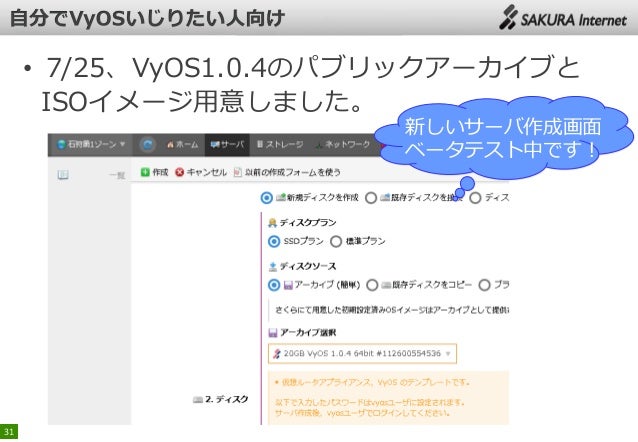The height and width of the screenshot is (442, 638).
Task: Select the ディス… radio option at right edge
Action: pos(475,198)
